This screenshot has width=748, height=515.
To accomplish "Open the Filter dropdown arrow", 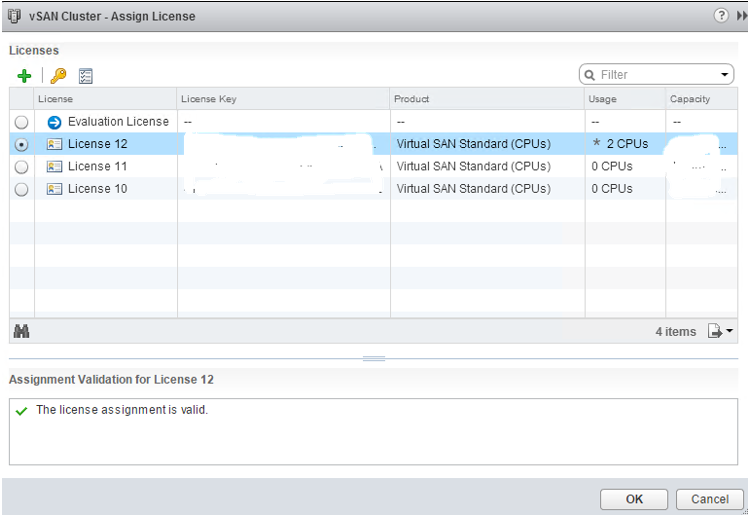I will coord(725,74).
